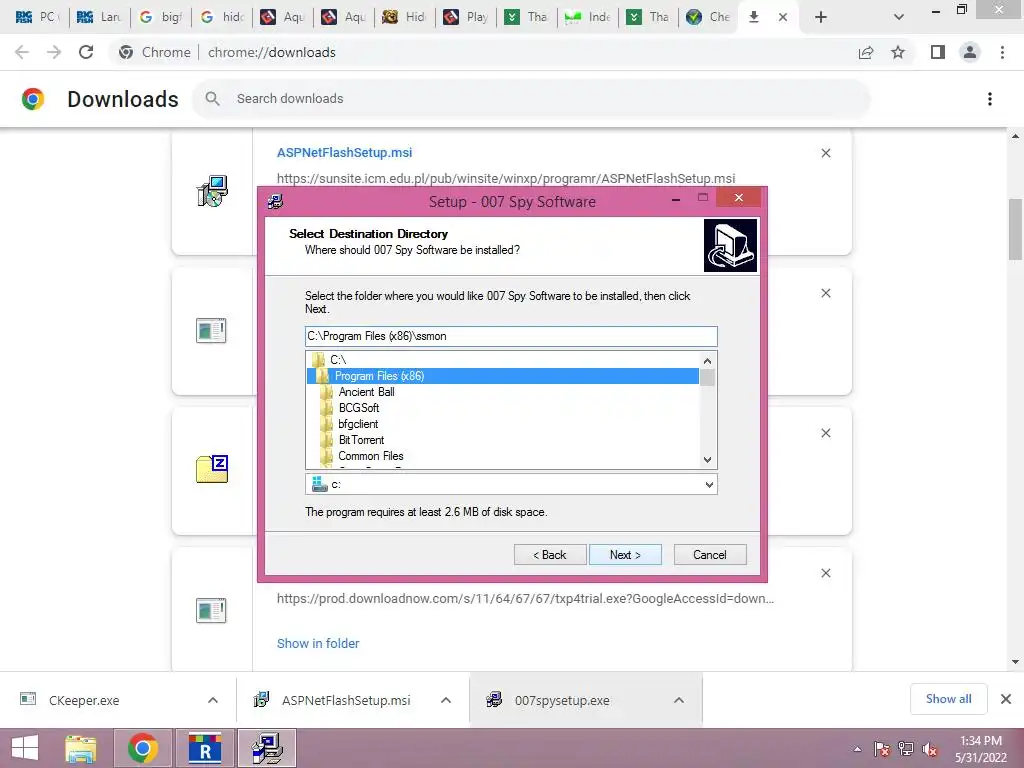
Task: Open File Explorer from the taskbar
Action: (81, 748)
